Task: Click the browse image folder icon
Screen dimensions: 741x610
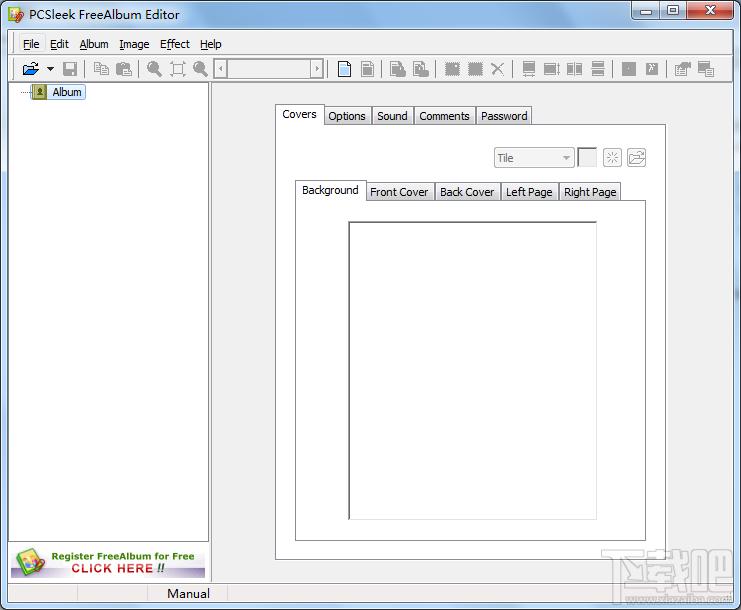Action: pos(637,158)
